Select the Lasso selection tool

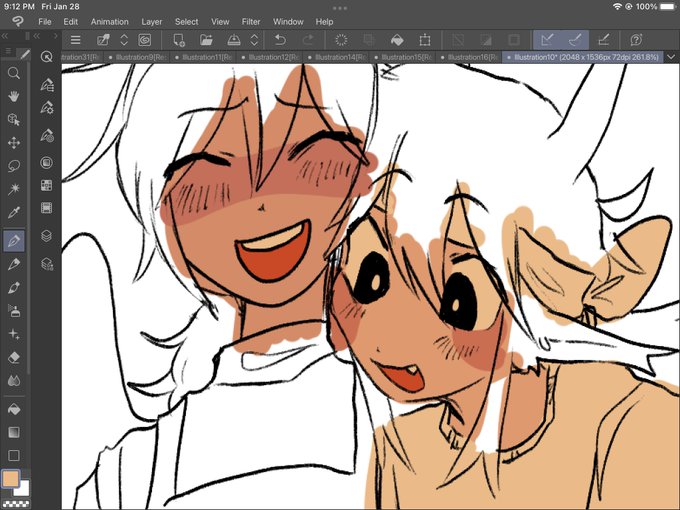(14, 166)
